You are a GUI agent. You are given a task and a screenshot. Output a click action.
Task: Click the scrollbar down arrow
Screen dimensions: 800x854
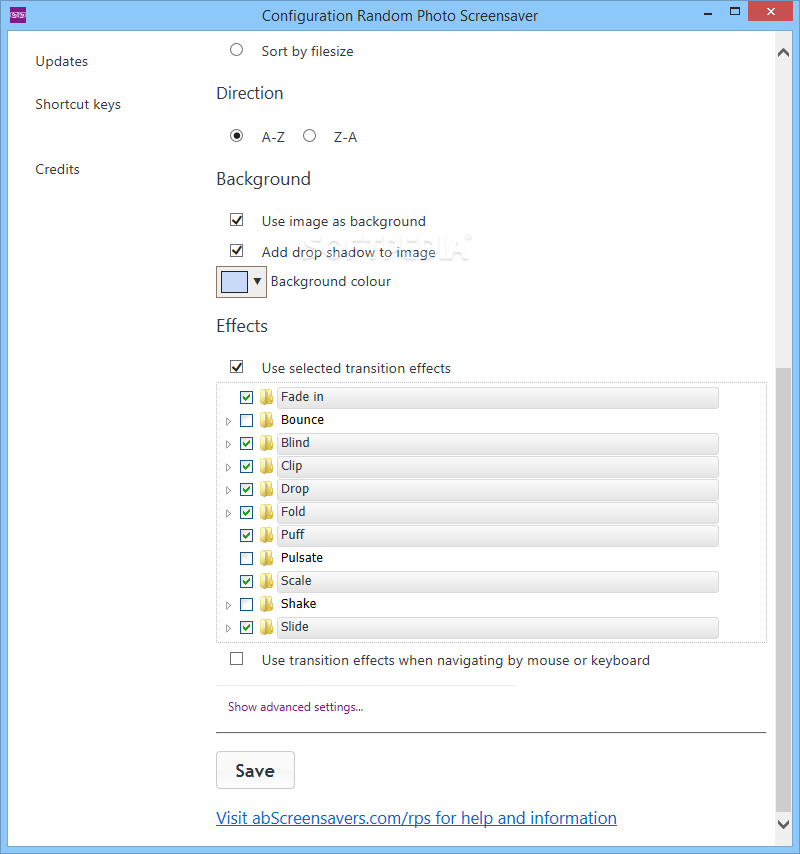pyautogui.click(x=783, y=825)
